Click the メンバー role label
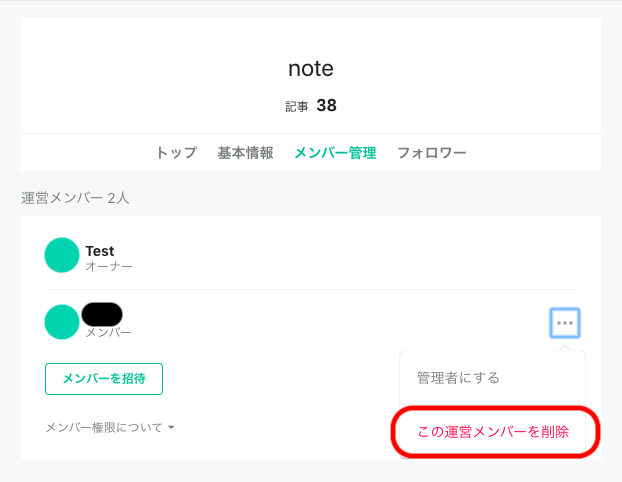Screen dimensions: 622x482 [x=108, y=332]
